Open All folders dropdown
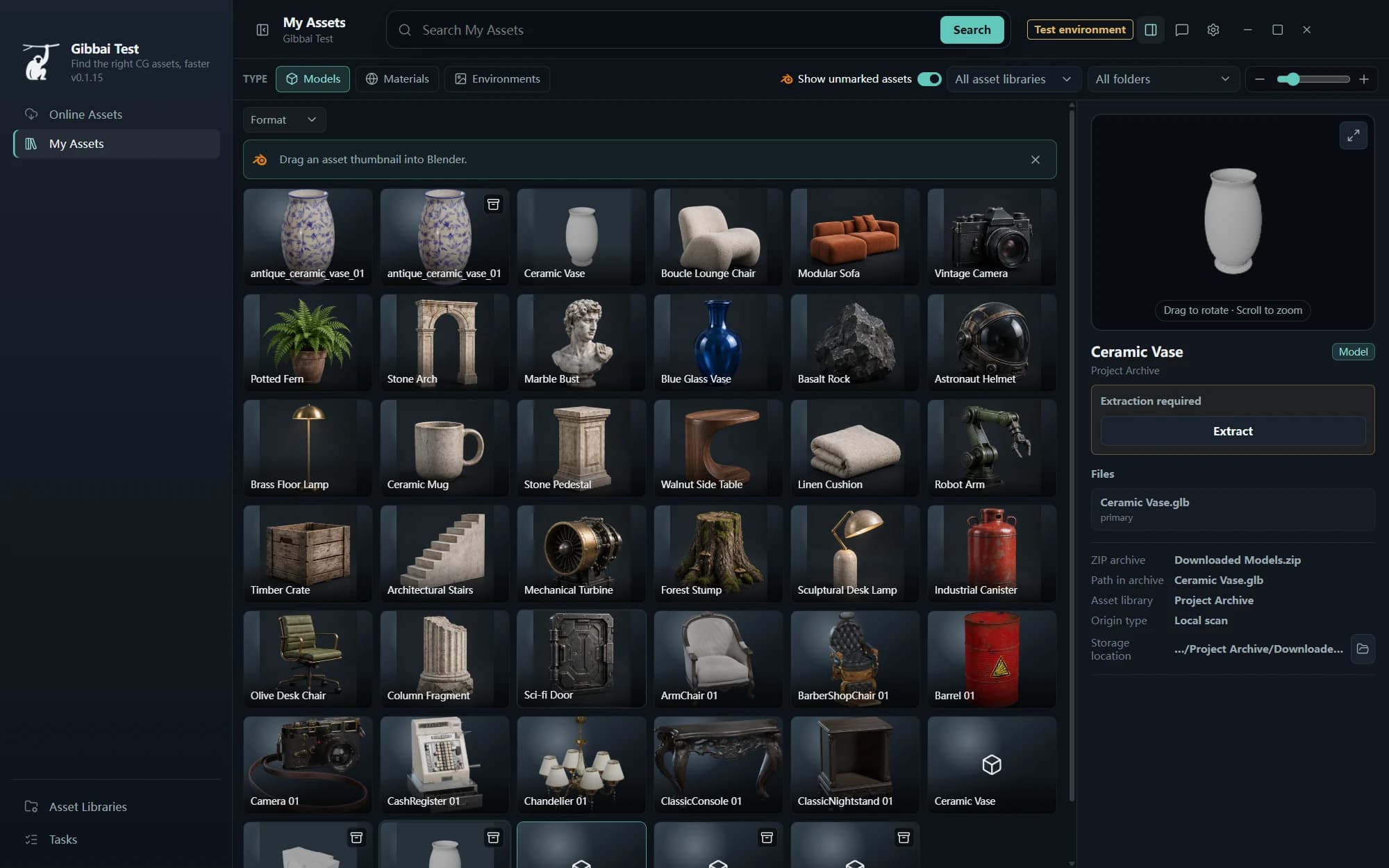Viewport: 1389px width, 868px height. coord(1163,79)
